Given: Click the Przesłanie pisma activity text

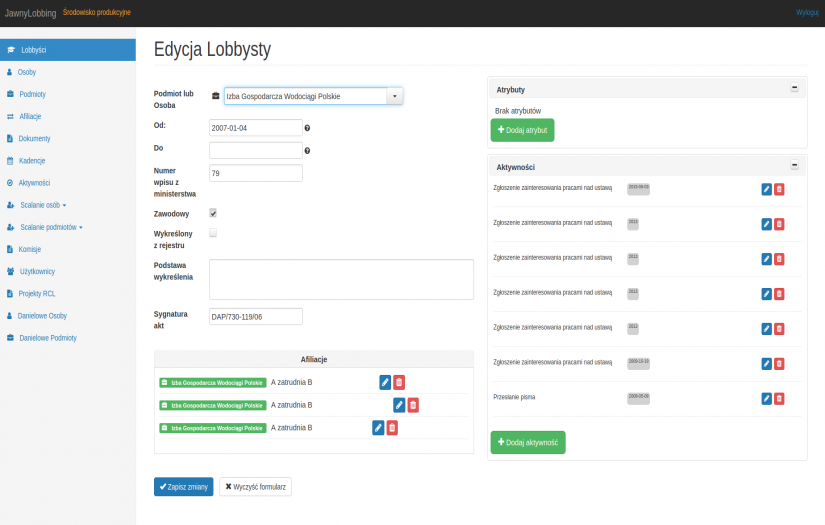Looking at the screenshot, I should coord(514,397).
